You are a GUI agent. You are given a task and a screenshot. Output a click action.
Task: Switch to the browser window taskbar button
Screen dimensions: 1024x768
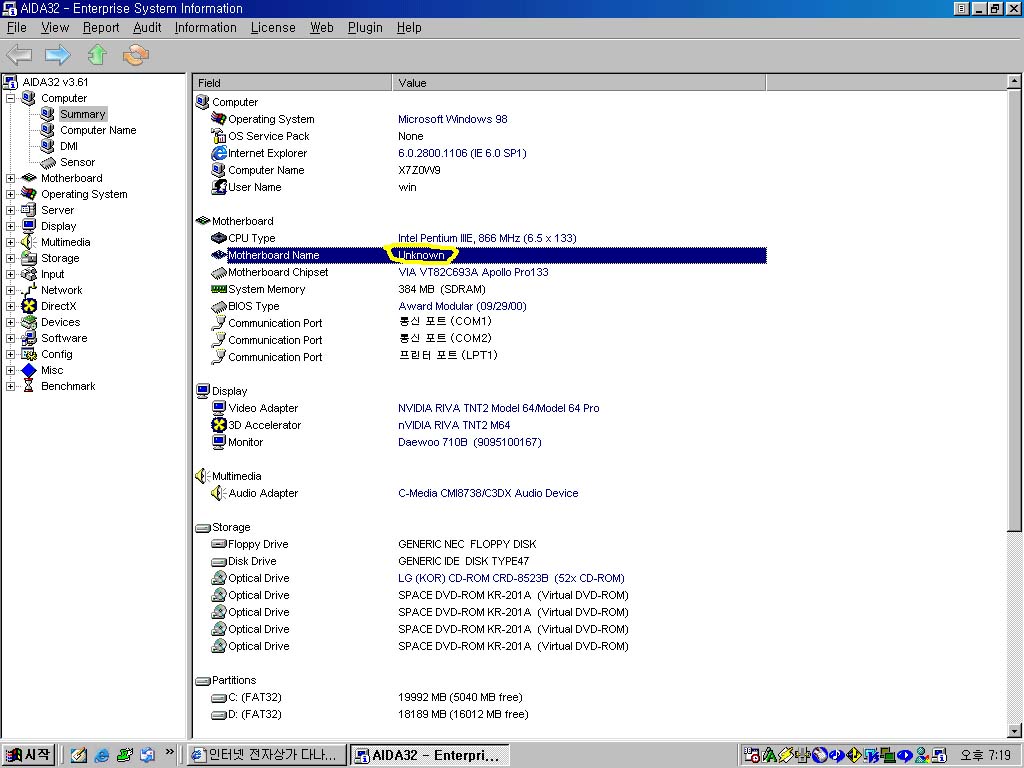267,756
